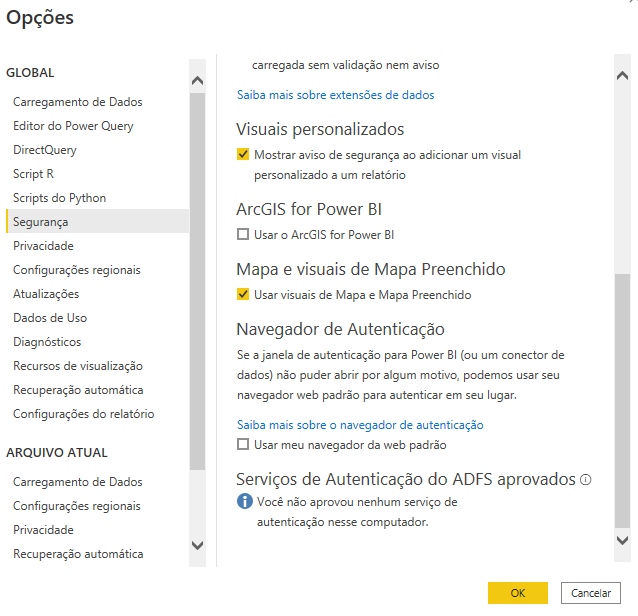Open Saiba mais sobre extensões de dados link
The height and width of the screenshot is (616, 638).
pyautogui.click(x=336, y=95)
